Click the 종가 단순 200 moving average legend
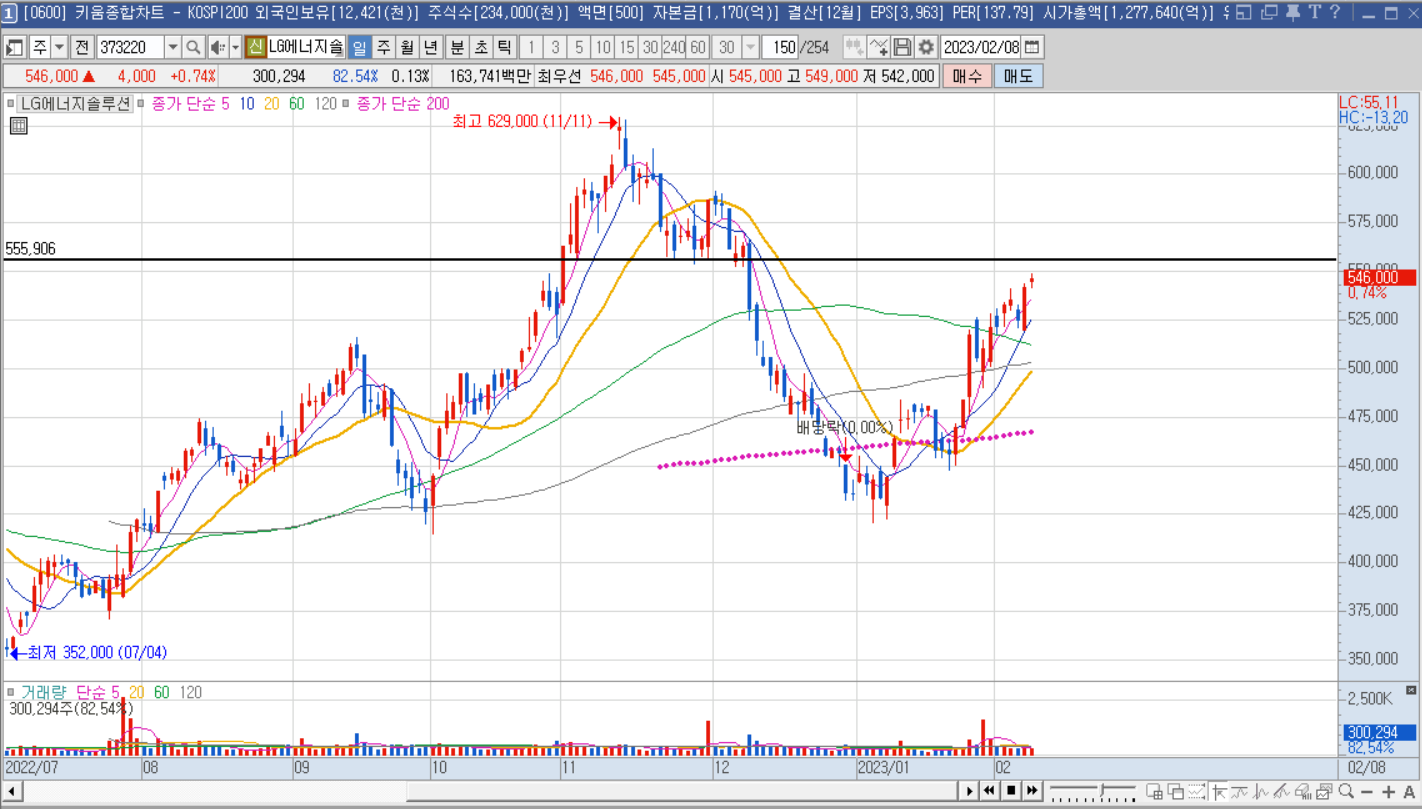Viewport: 1422px width, 809px height. [x=402, y=103]
